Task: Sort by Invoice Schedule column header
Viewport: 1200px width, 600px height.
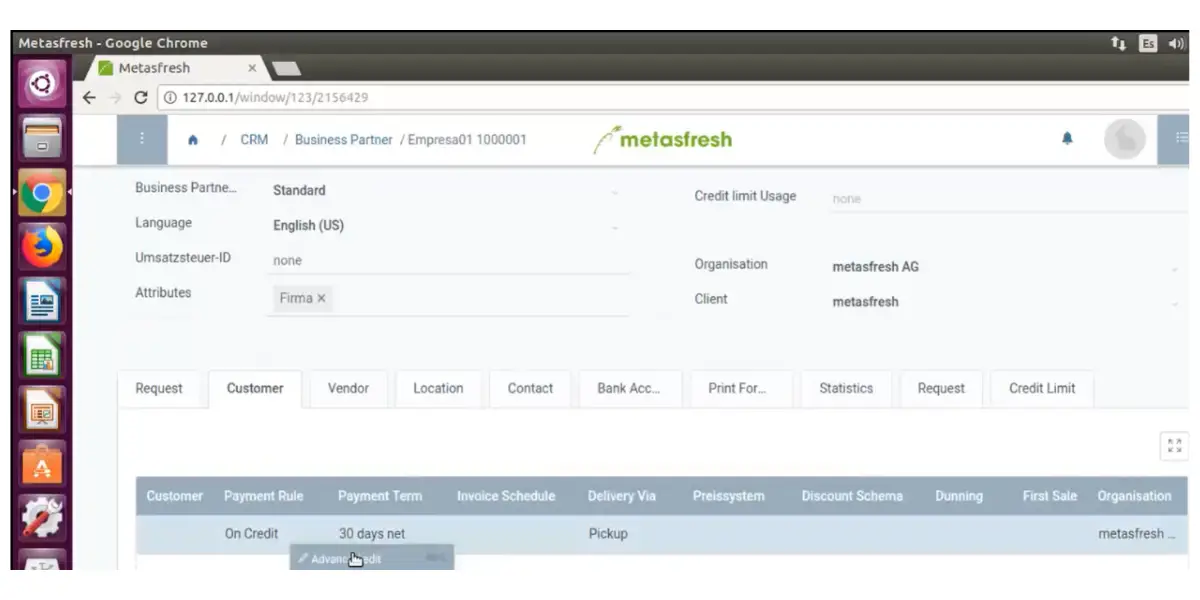Action: tap(506, 496)
